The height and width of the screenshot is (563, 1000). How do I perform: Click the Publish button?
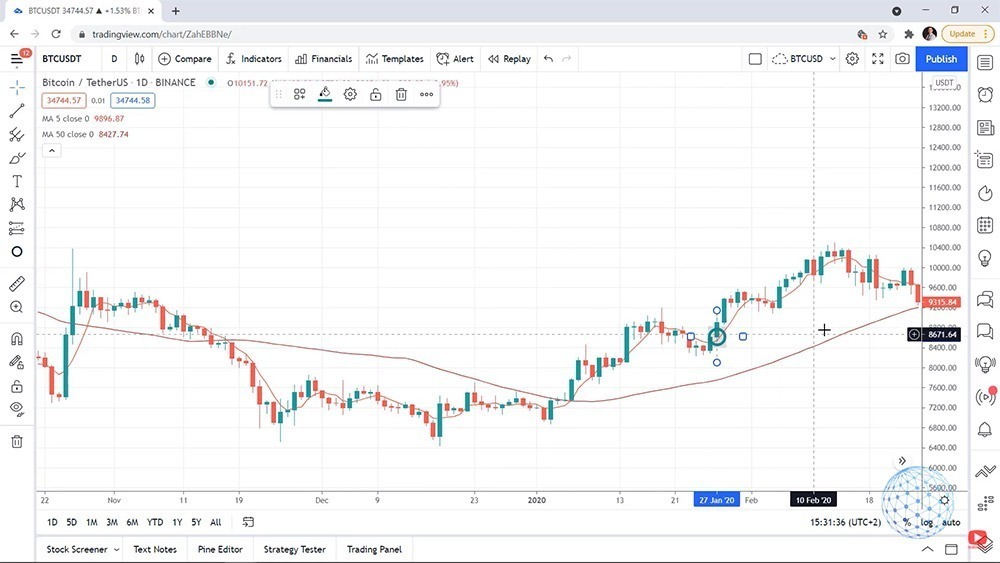[x=941, y=59]
